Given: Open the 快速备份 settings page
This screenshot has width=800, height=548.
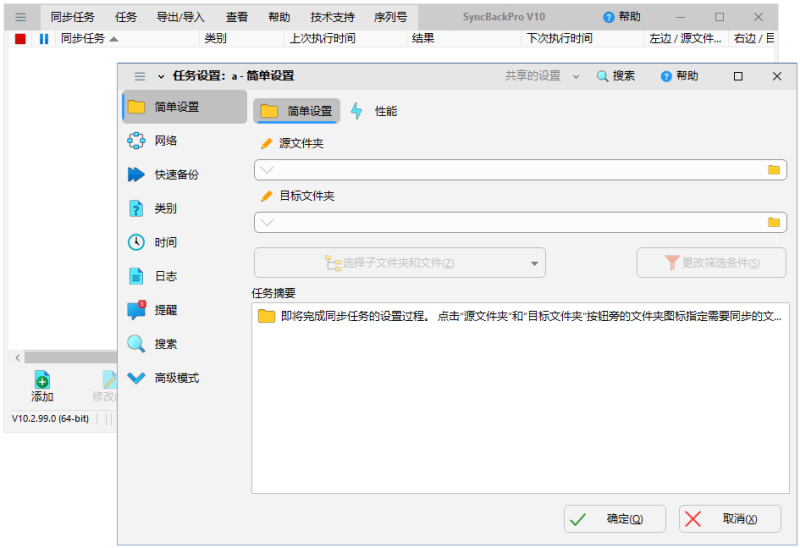Looking at the screenshot, I should point(185,175).
